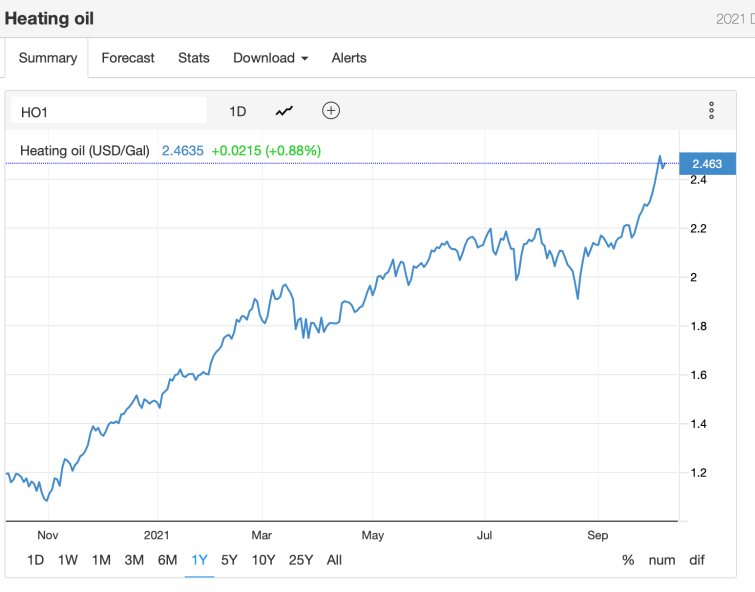Open the Download dropdown menu

pos(270,58)
